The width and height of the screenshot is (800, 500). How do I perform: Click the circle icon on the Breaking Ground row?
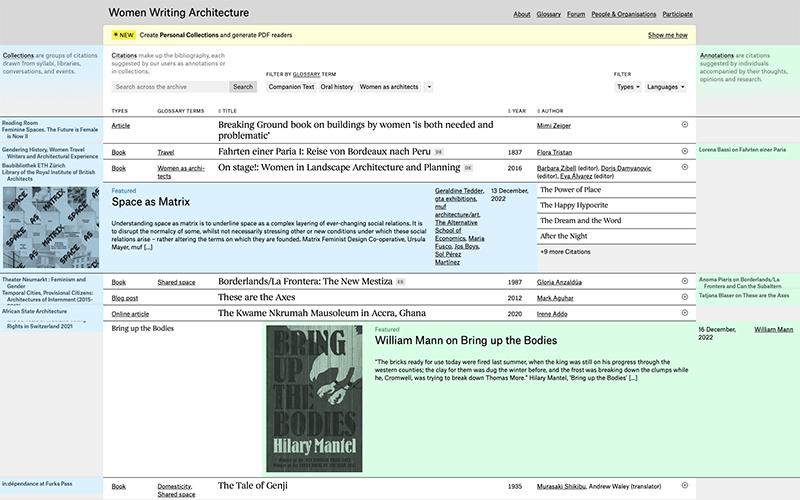tap(685, 125)
